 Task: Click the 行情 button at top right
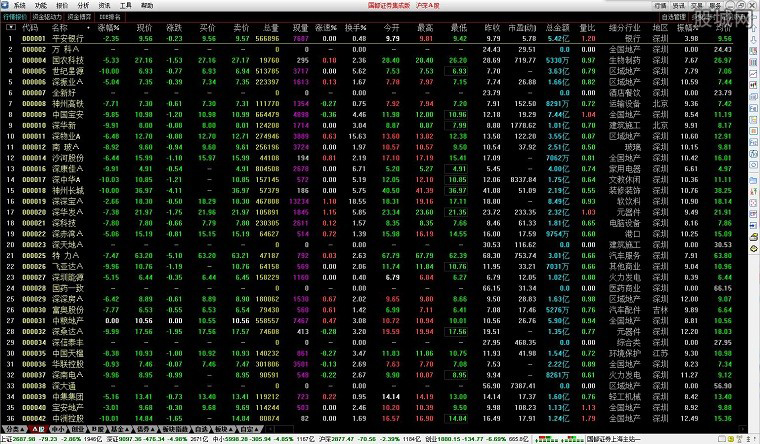click(x=660, y=5)
